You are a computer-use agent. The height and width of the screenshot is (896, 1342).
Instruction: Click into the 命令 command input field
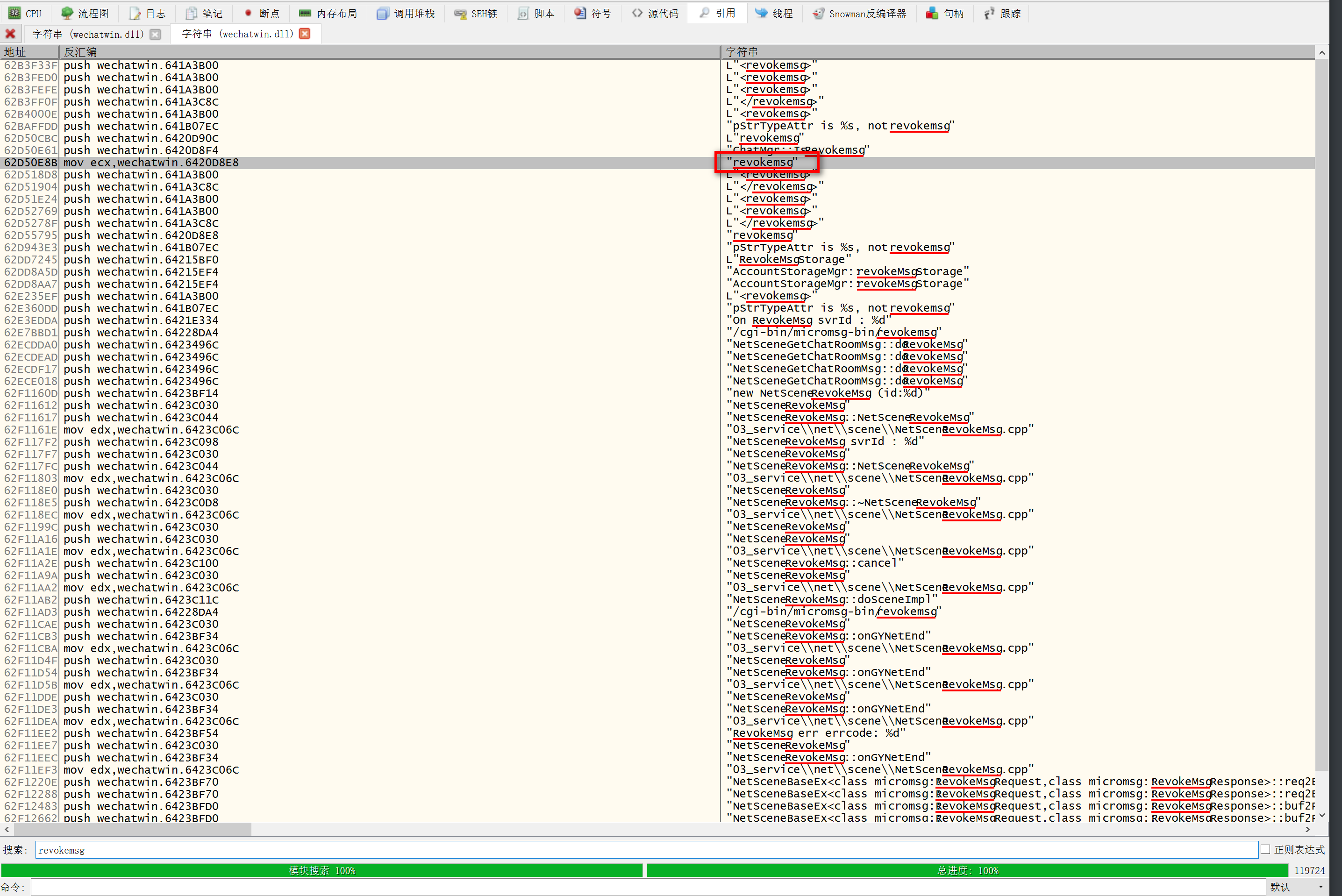pos(648,888)
